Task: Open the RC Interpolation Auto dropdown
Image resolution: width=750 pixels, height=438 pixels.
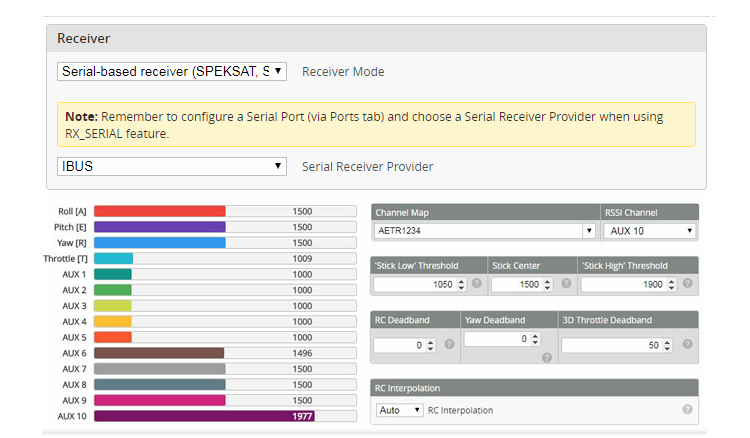Action: [400, 410]
